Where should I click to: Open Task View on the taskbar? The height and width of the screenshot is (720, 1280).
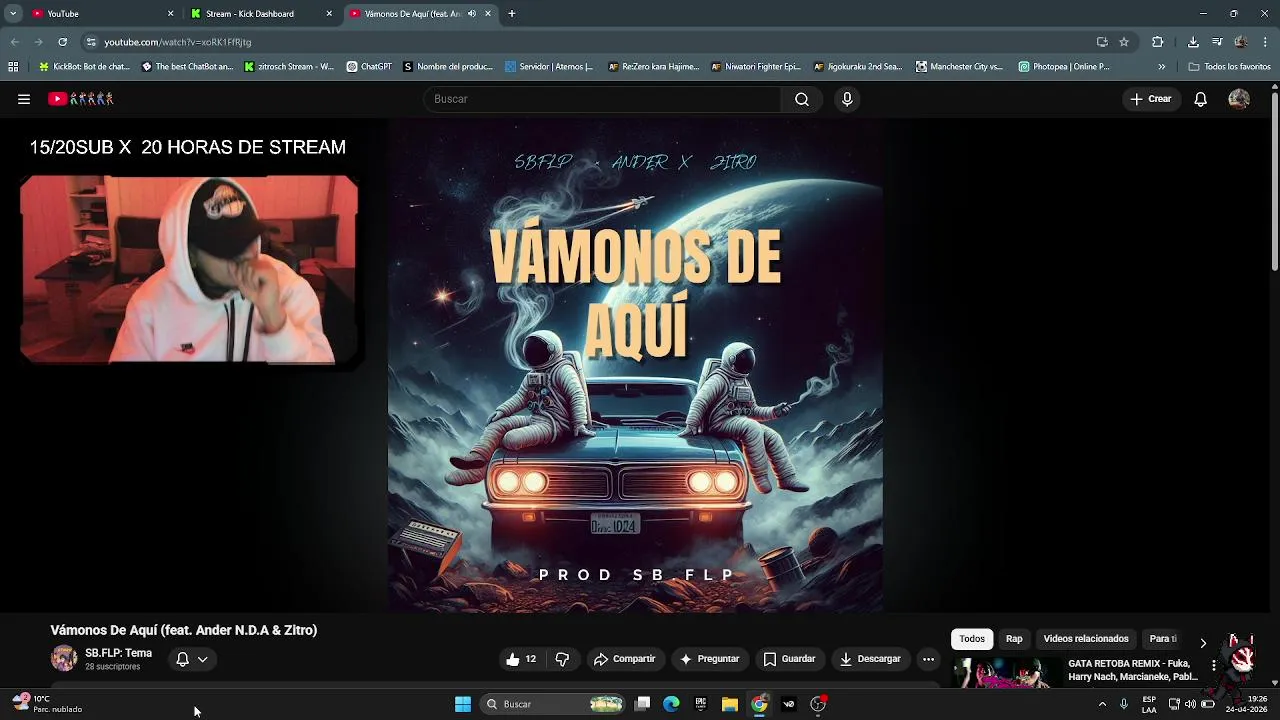click(643, 704)
